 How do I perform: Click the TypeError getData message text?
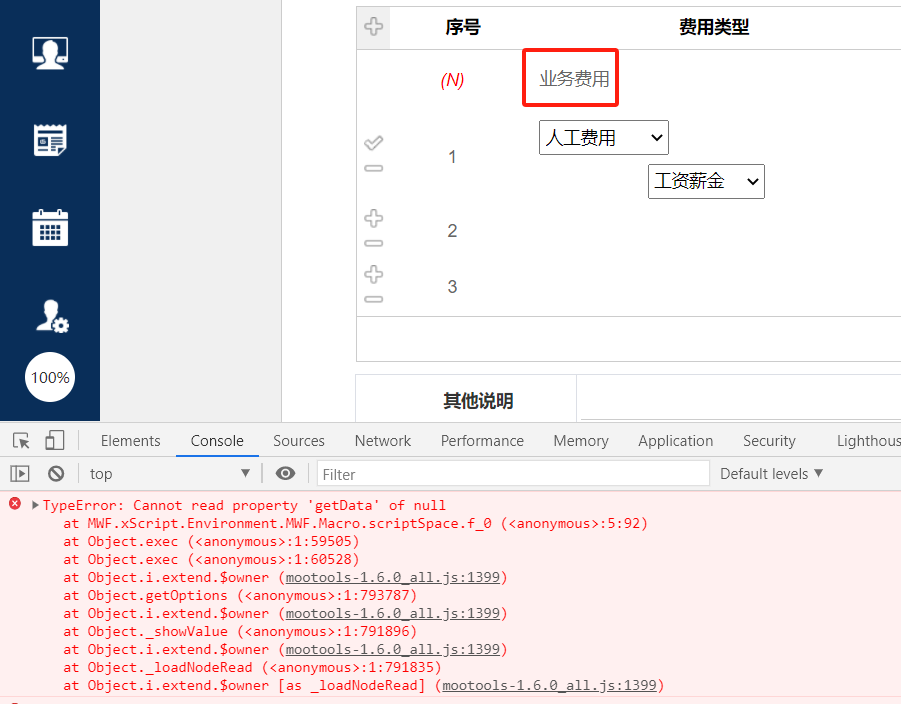pyautogui.click(x=244, y=505)
